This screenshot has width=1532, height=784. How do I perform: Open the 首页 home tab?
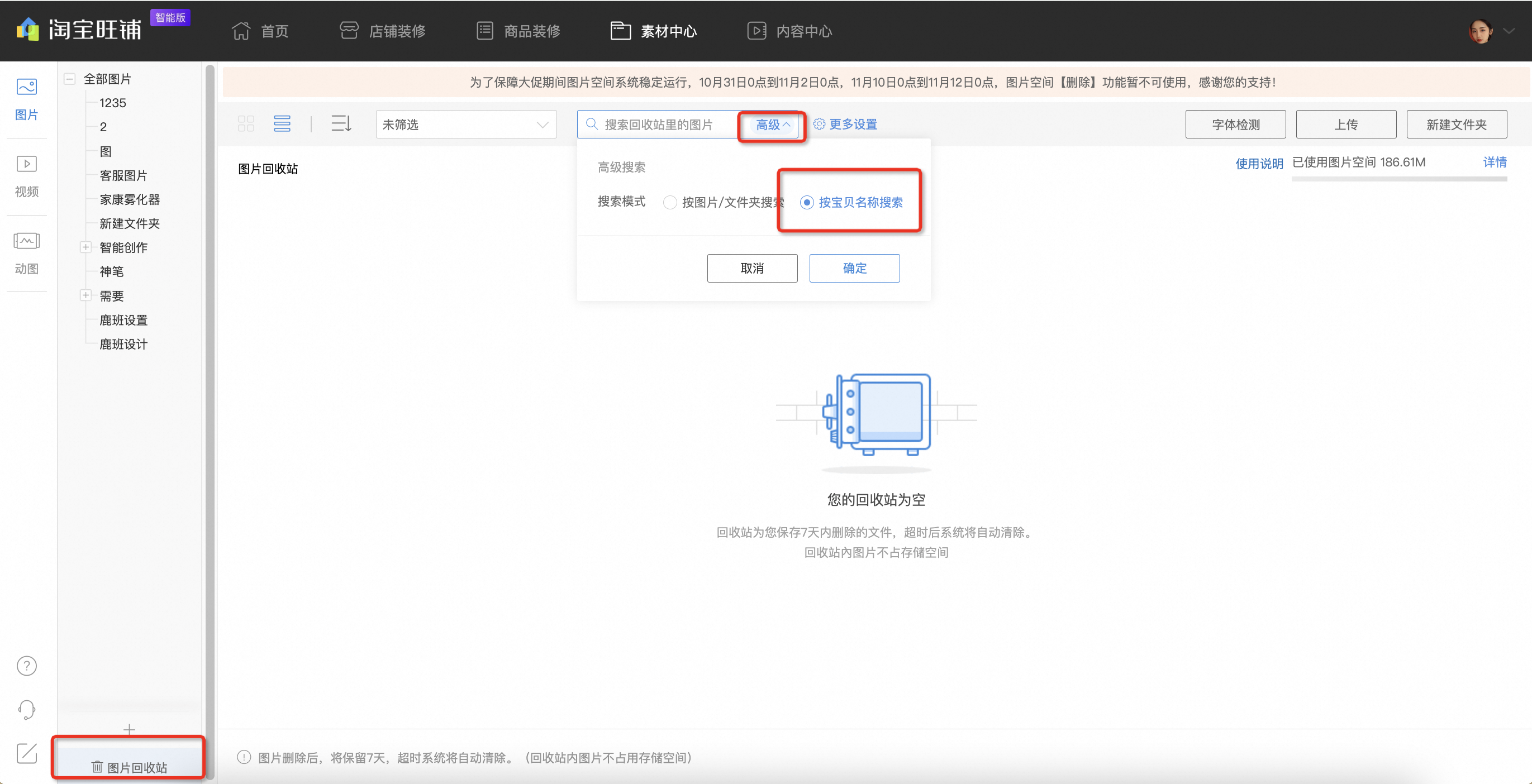[x=260, y=31]
